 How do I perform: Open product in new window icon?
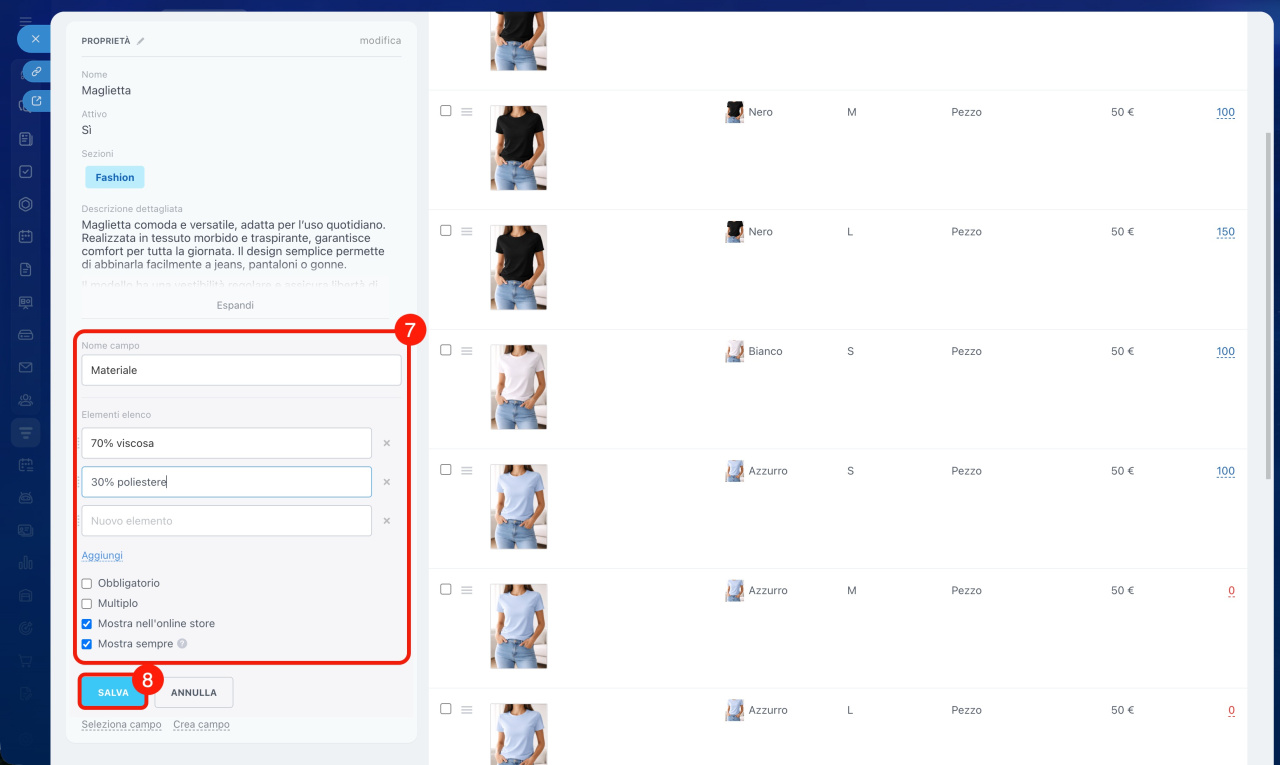(x=36, y=101)
